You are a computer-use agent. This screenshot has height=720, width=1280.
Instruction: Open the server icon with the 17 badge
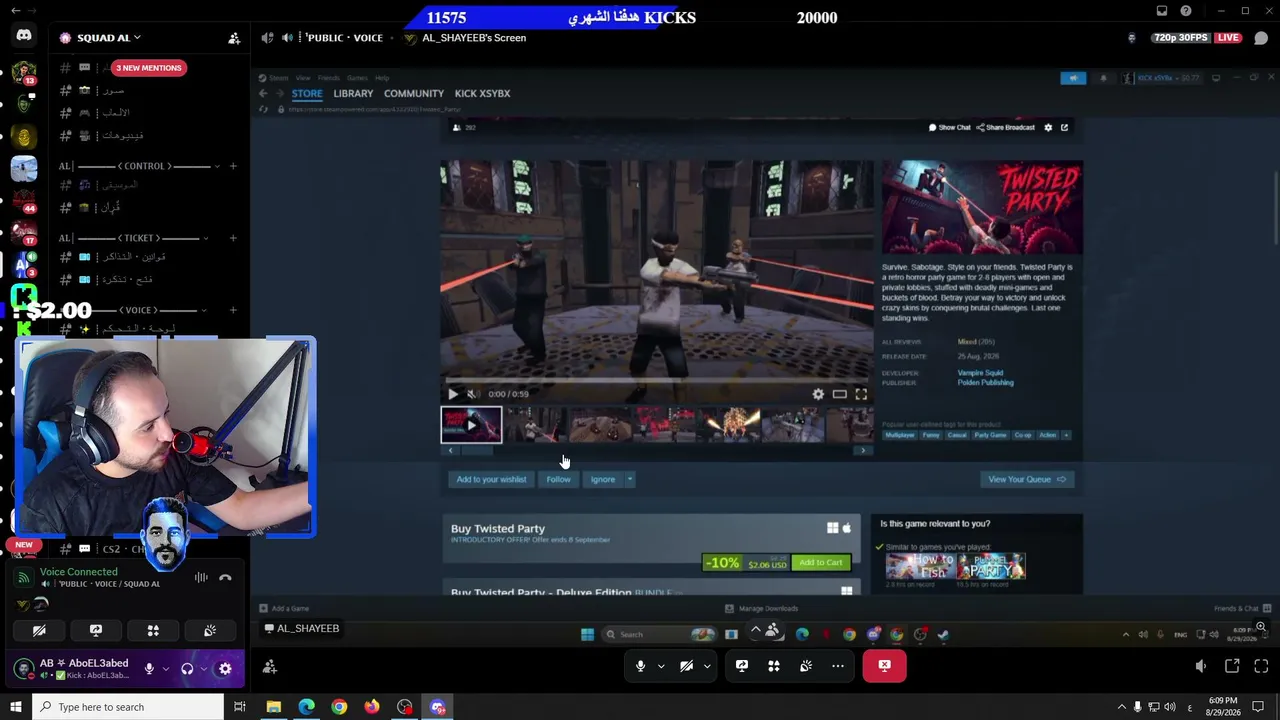(x=24, y=232)
